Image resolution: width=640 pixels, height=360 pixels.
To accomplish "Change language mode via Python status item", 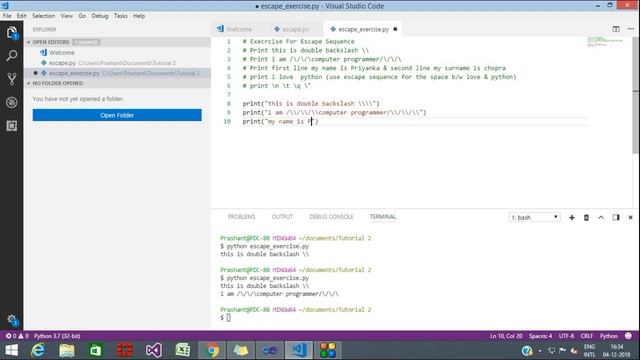I will (x=609, y=336).
